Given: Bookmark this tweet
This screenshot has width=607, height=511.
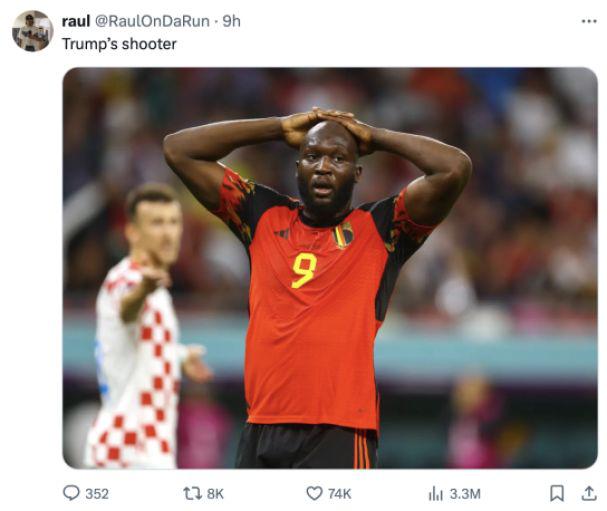Looking at the screenshot, I should coord(557,494).
